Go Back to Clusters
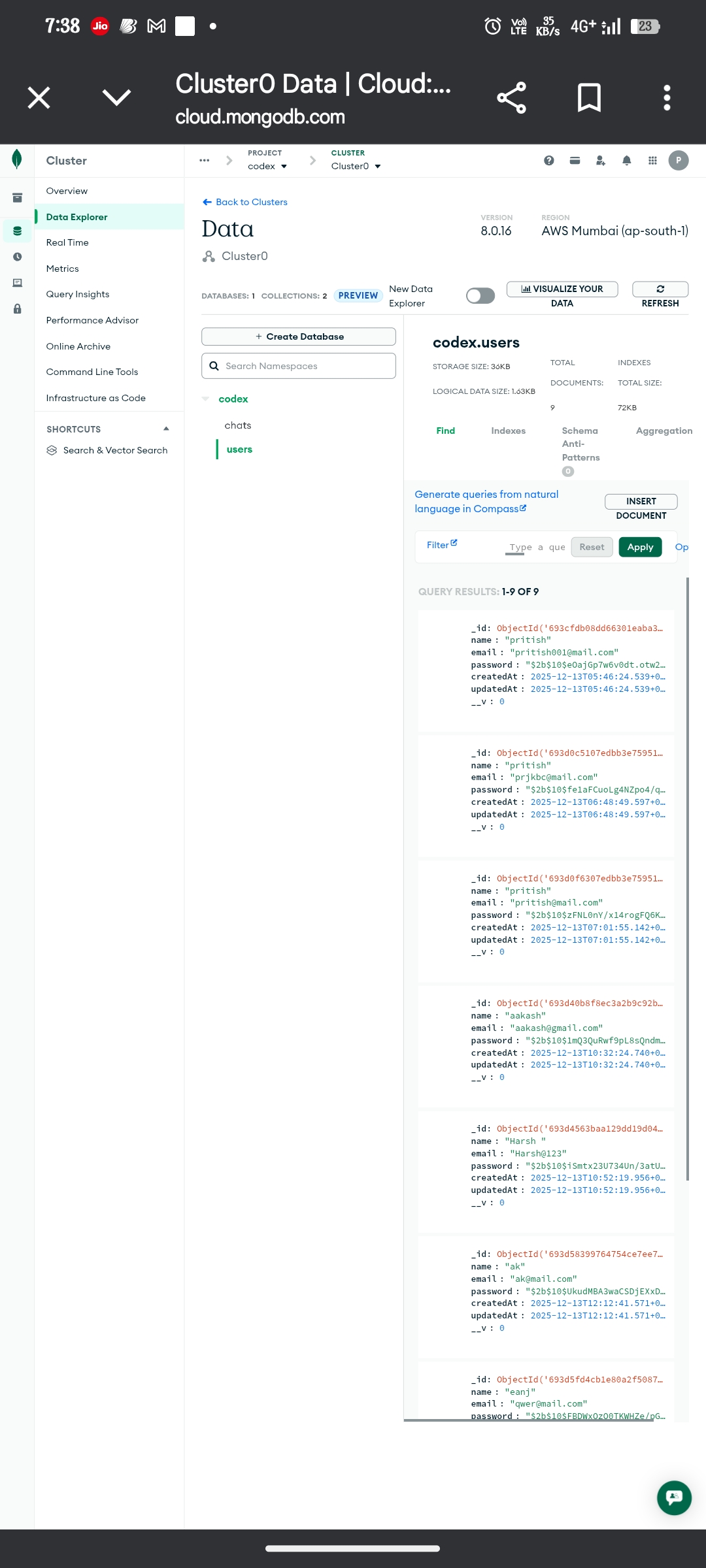Screen dimensions: 706x1568 pos(245,202)
